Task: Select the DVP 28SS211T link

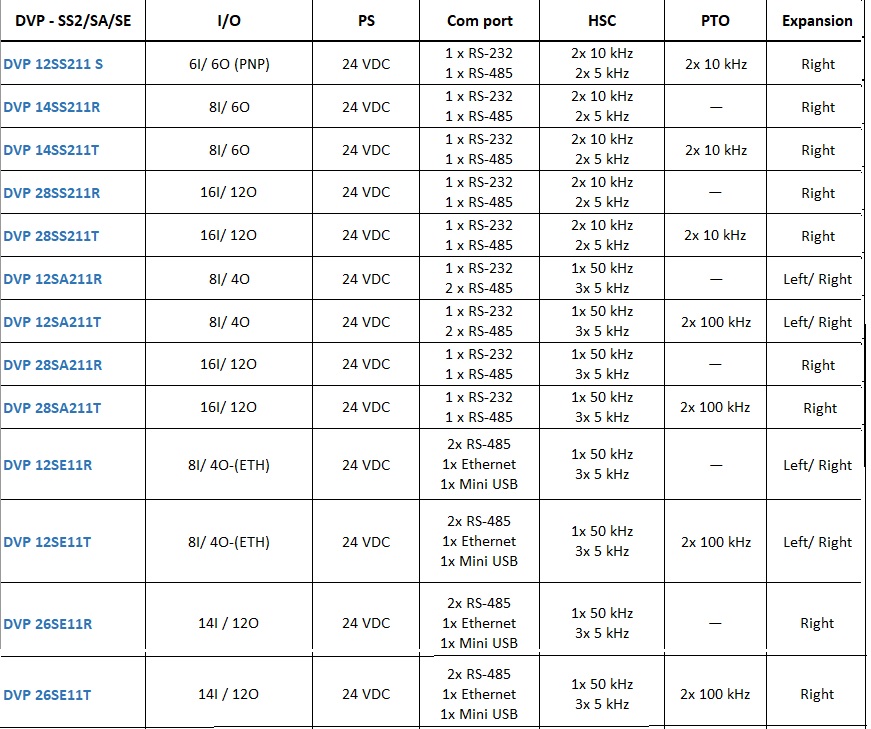Action: [x=51, y=236]
